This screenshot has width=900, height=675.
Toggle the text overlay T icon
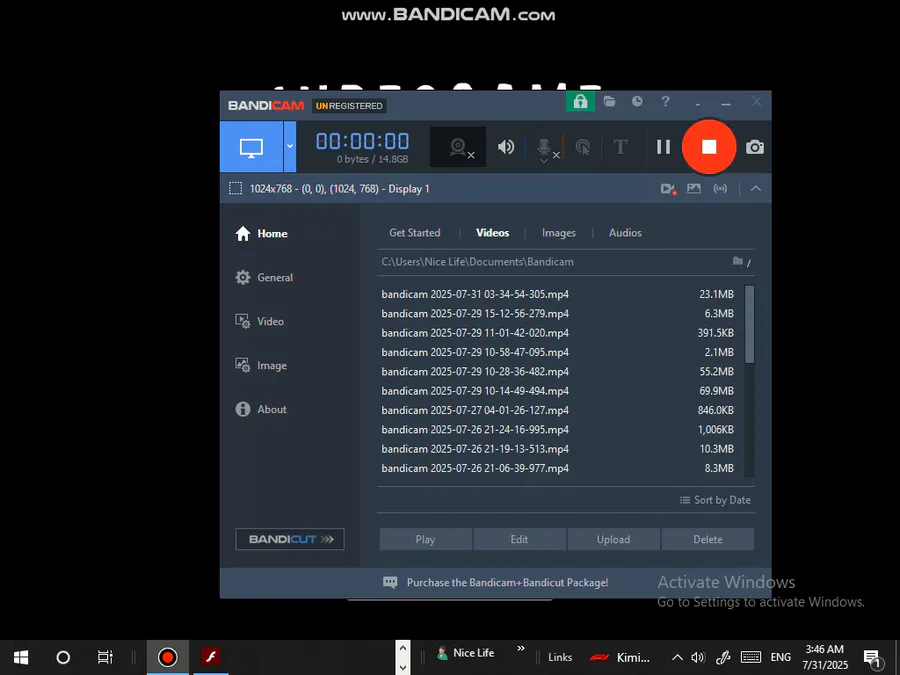(x=620, y=147)
